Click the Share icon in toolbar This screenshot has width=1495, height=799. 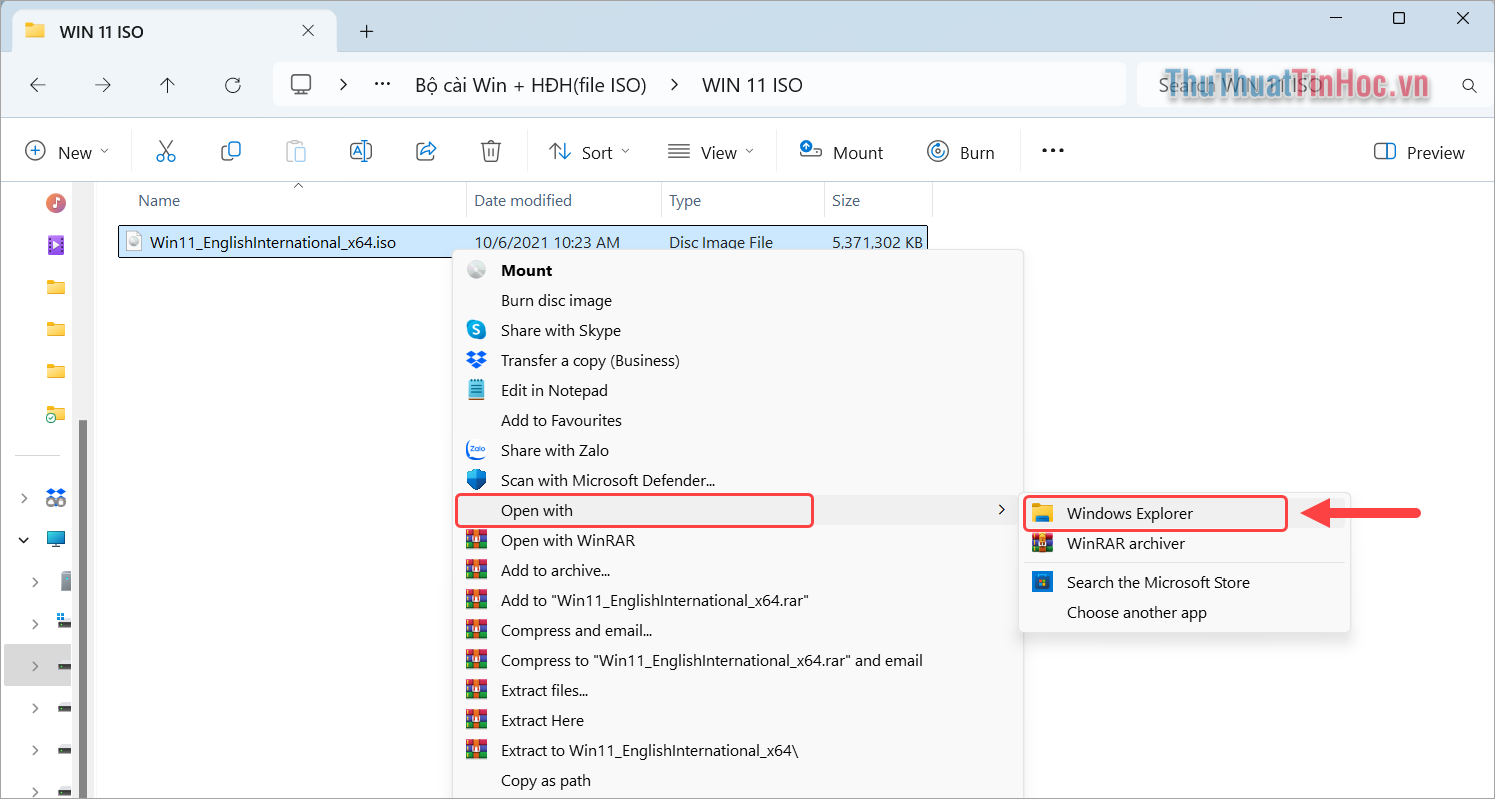(x=426, y=152)
